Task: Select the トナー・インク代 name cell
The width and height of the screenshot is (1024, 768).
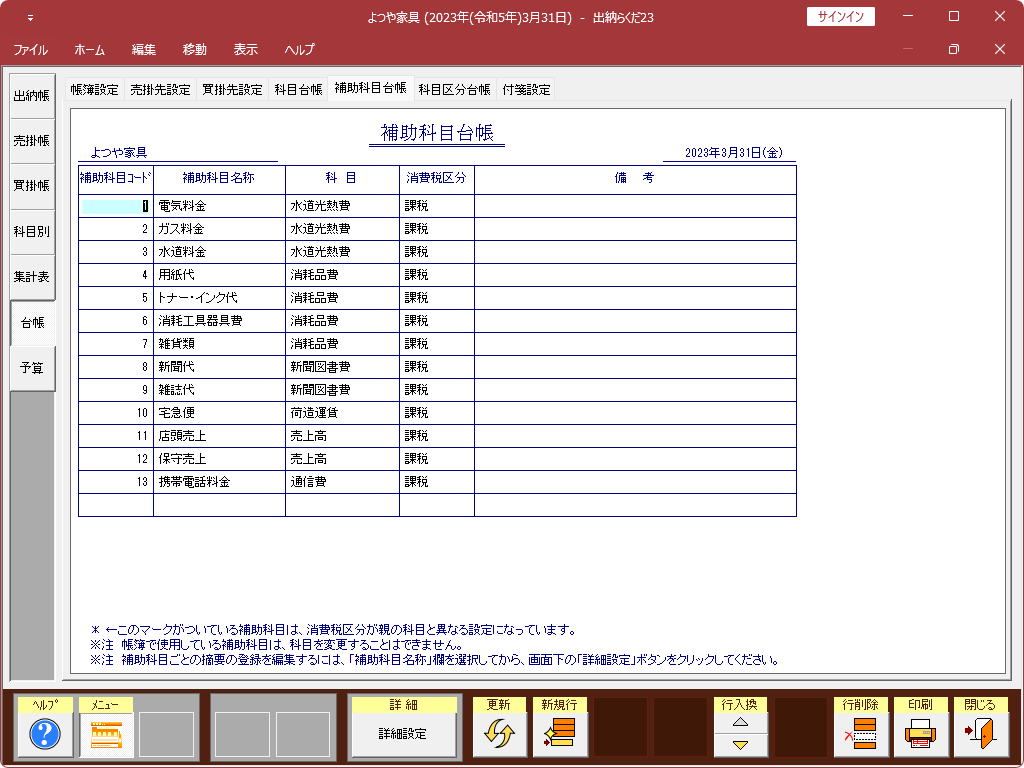Action: (x=219, y=298)
